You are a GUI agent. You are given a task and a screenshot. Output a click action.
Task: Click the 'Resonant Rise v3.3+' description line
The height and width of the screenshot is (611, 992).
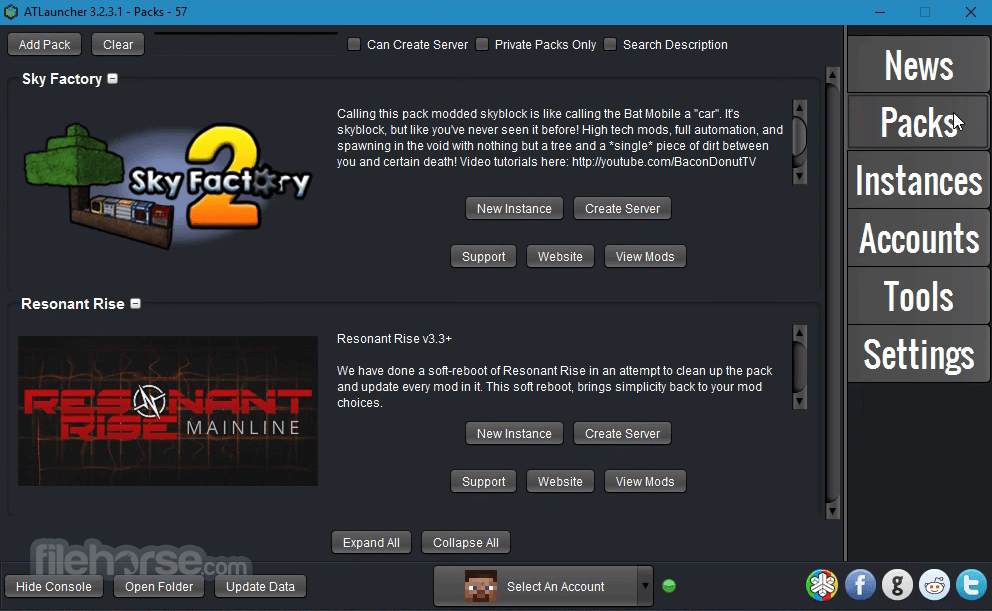coord(394,339)
